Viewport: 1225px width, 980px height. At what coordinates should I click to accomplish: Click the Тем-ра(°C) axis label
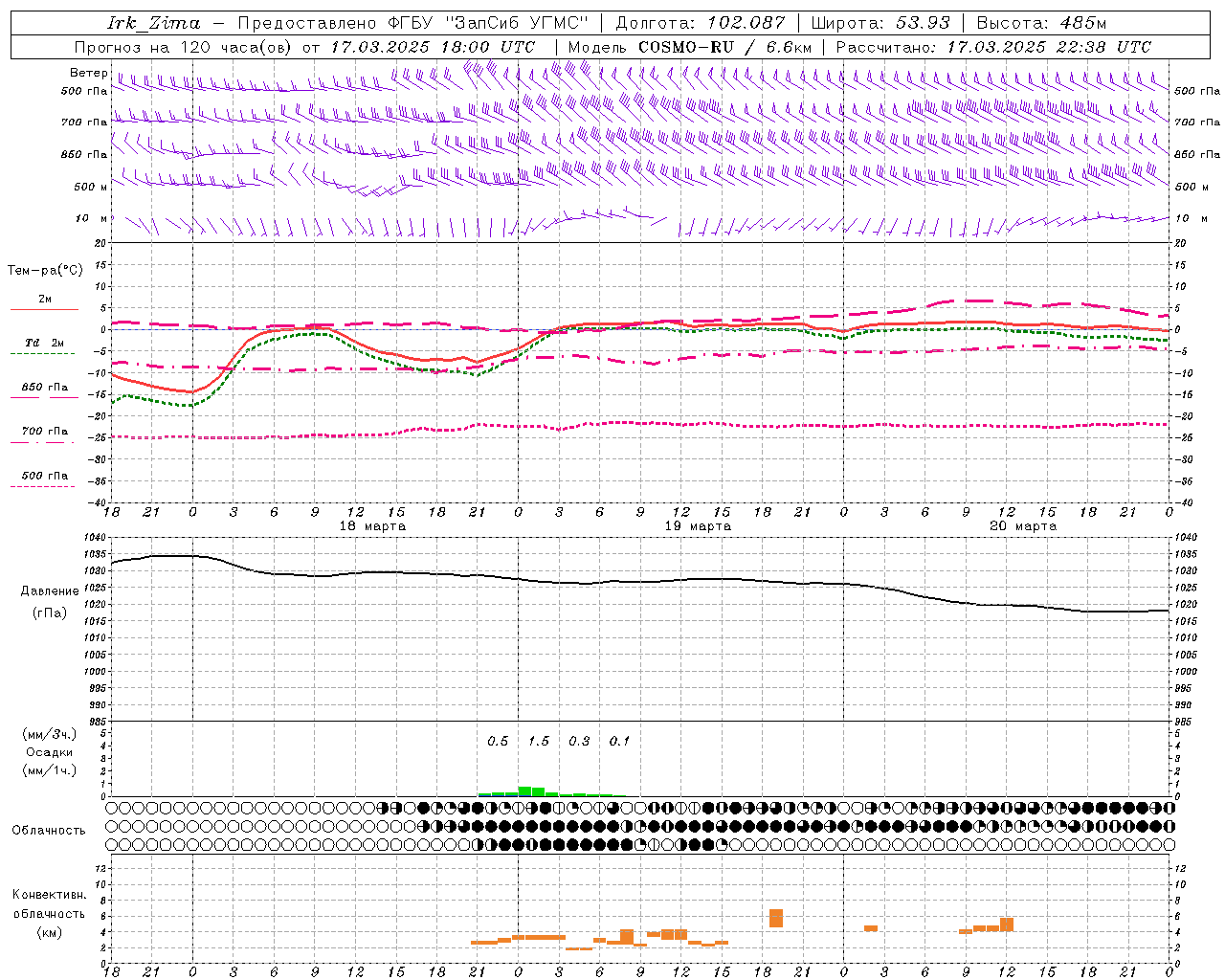pos(45,271)
